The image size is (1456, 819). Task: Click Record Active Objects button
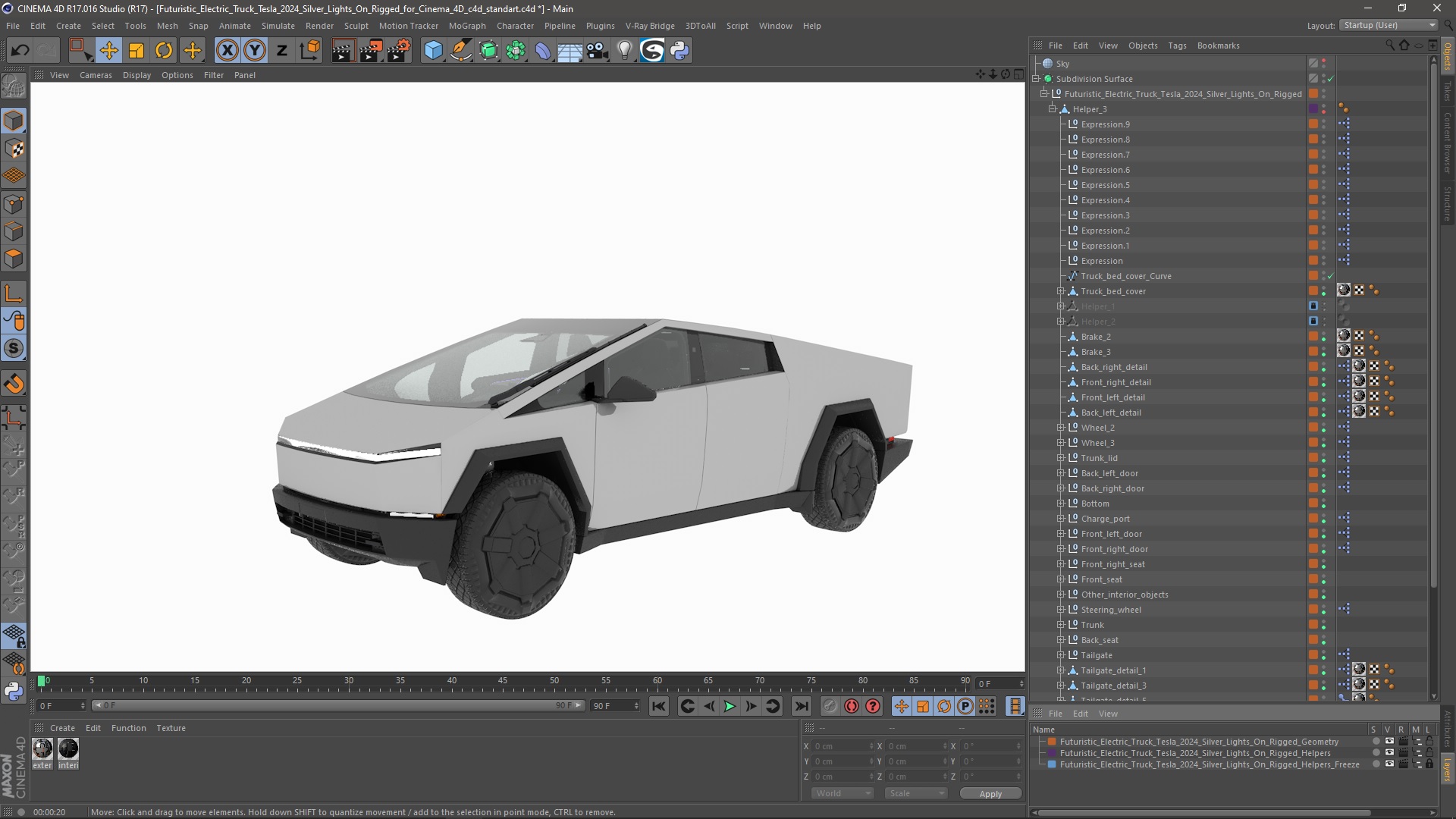pyautogui.click(x=830, y=706)
